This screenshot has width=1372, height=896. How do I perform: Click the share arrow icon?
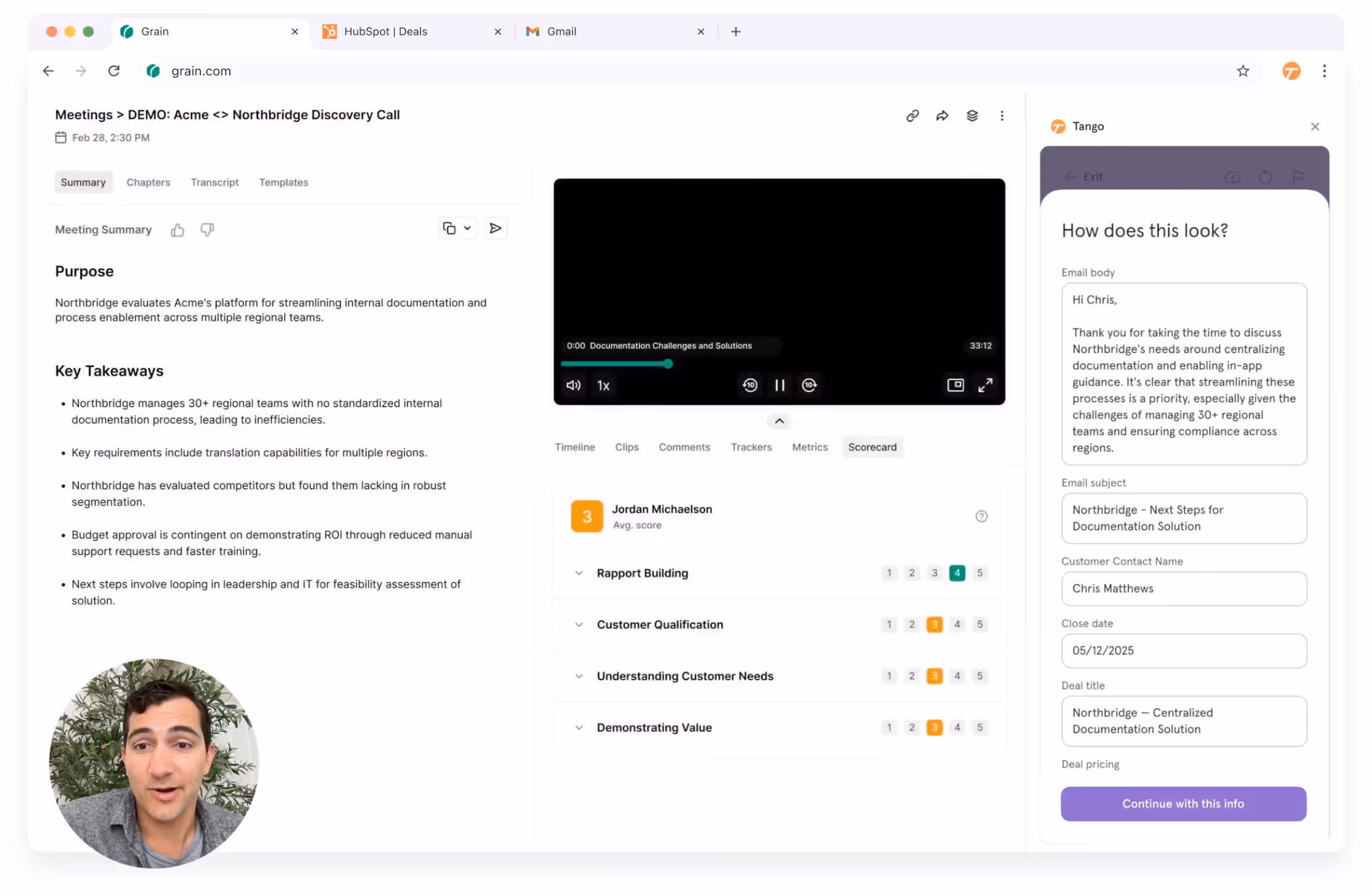(942, 116)
